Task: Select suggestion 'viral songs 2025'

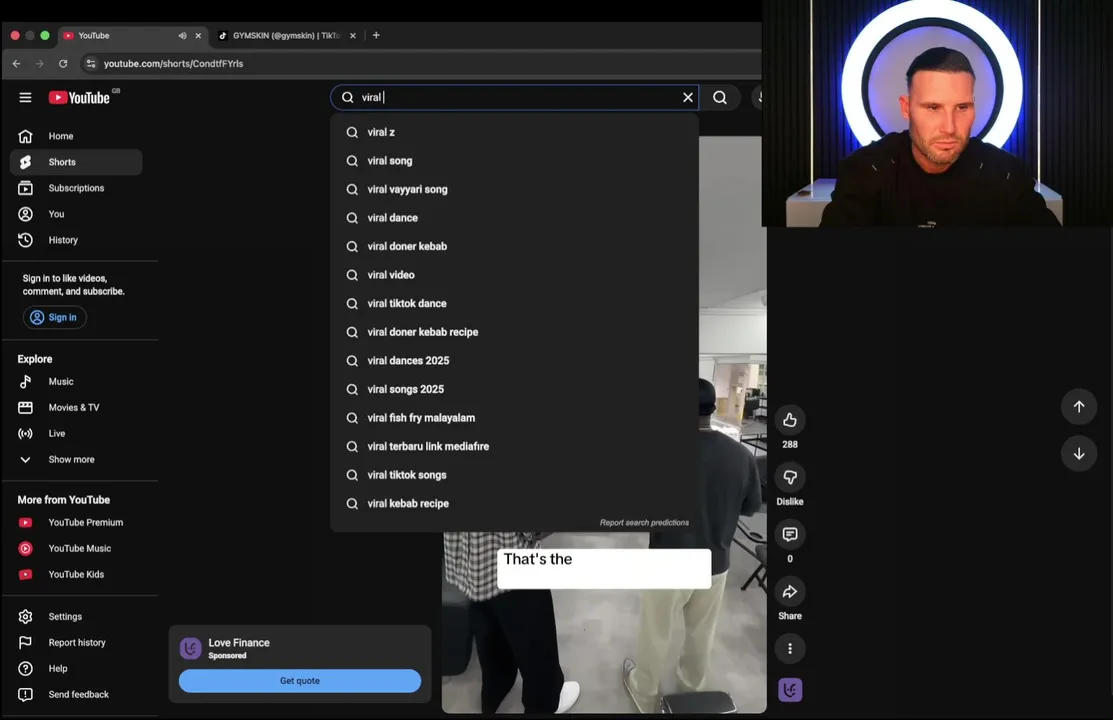Action: pos(515,389)
